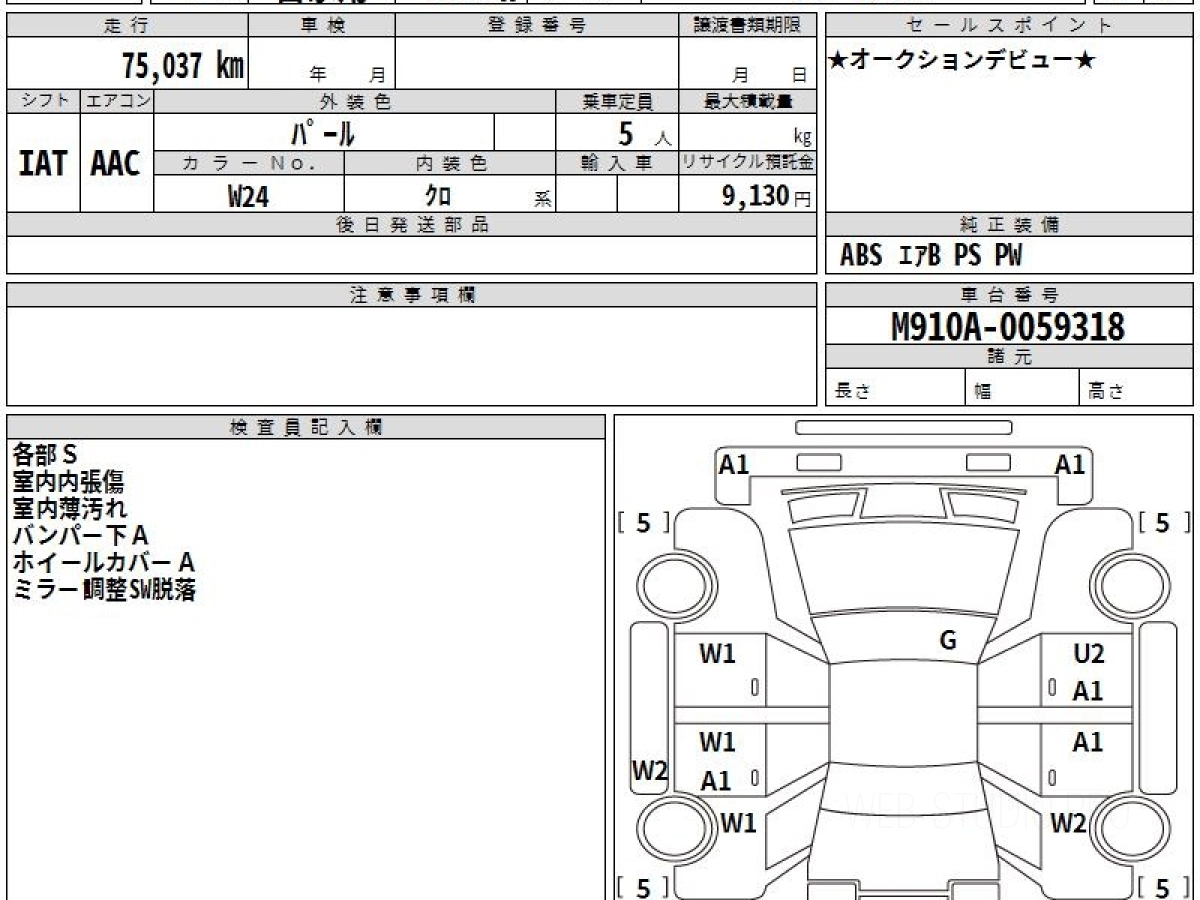Select the 5 人 seating capacity value

tap(644, 134)
